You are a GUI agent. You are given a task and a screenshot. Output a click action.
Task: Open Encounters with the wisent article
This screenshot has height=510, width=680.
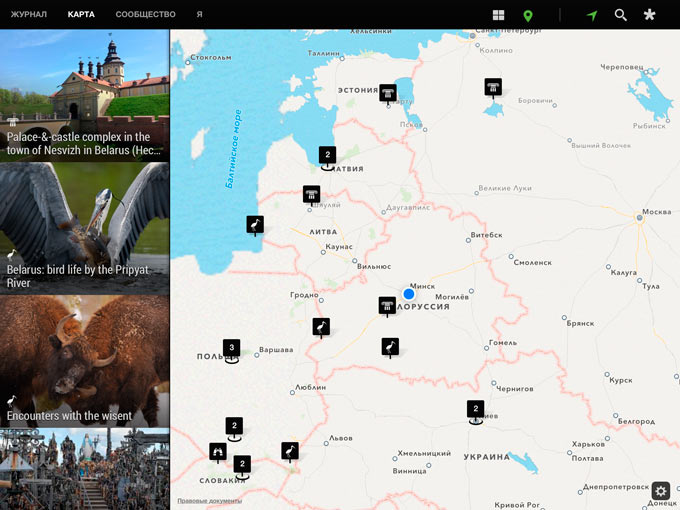click(85, 361)
